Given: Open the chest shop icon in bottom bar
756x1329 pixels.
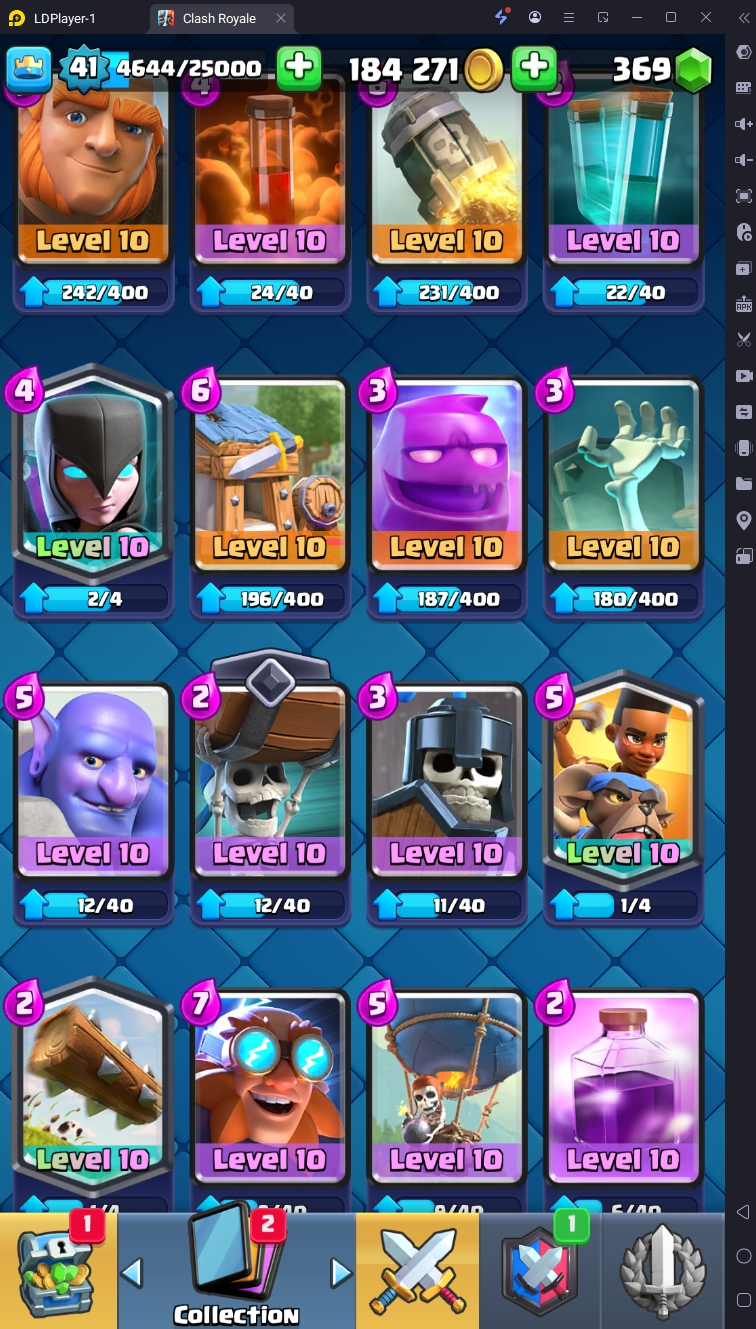Looking at the screenshot, I should coord(57,1271).
